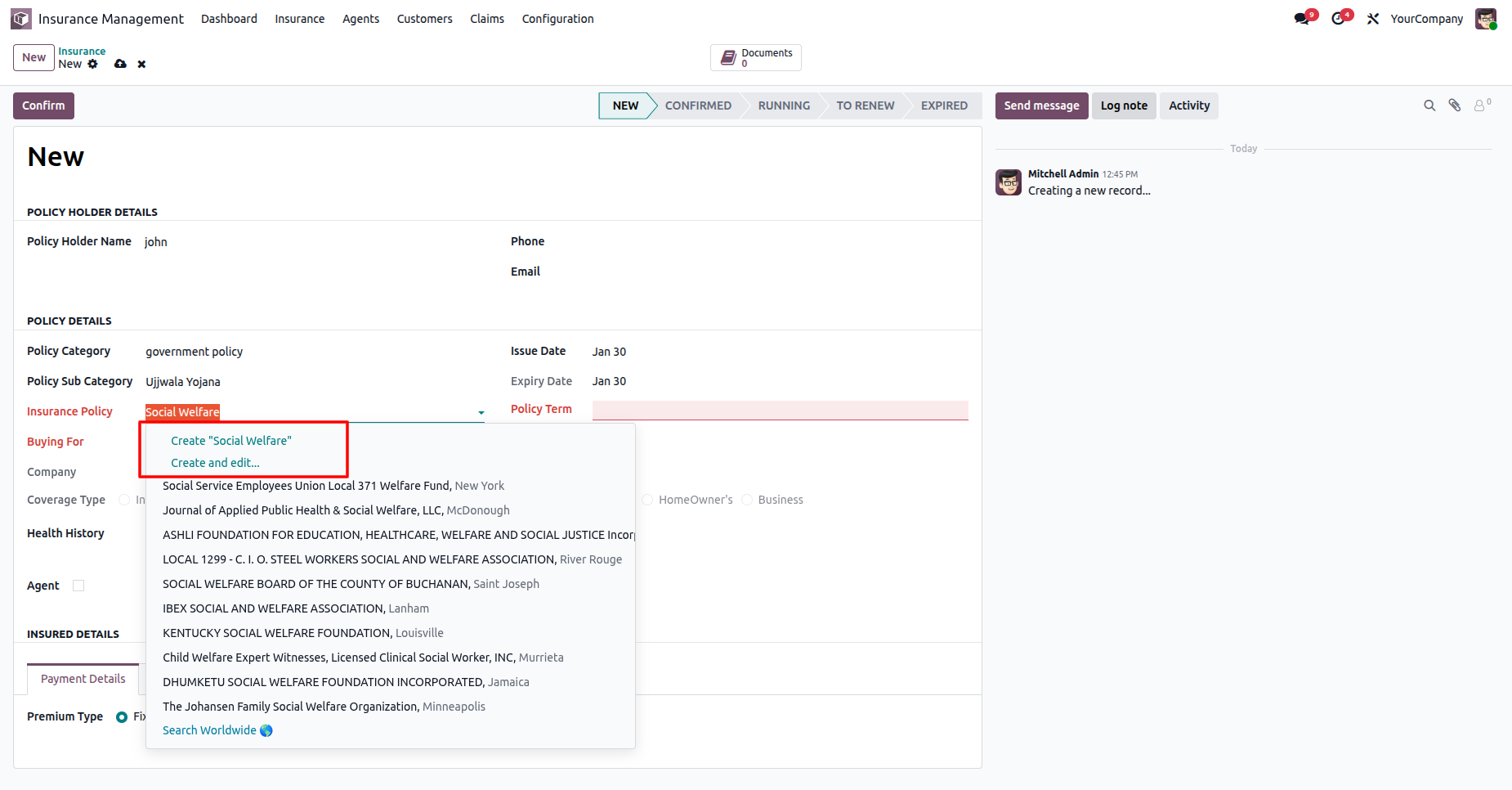Search messages with chatter magnifier icon

point(1429,105)
